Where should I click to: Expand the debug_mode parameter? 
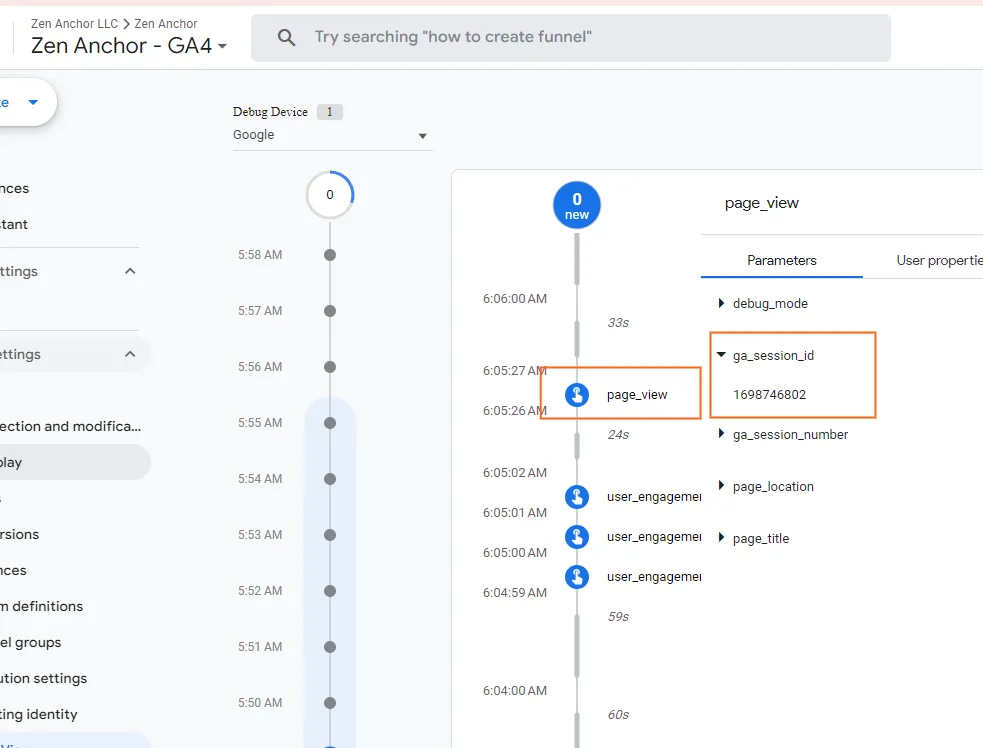(721, 303)
